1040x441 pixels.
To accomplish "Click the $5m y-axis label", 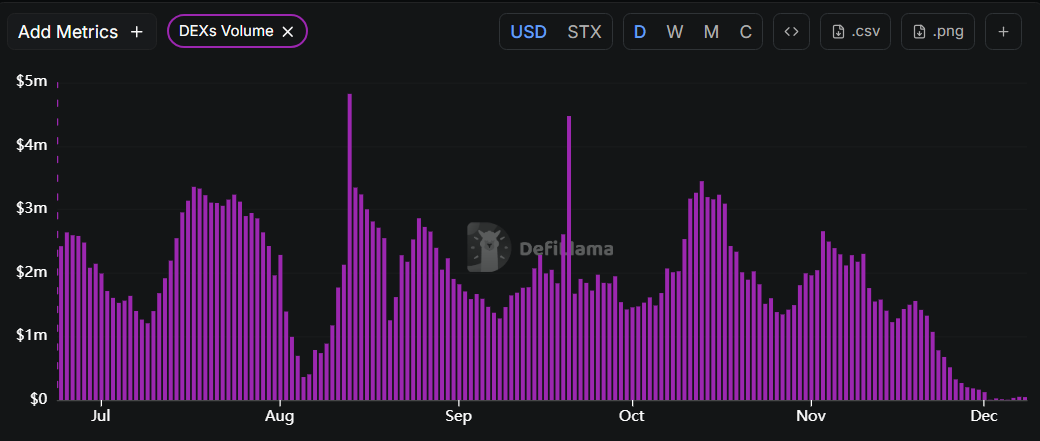I will coord(32,82).
